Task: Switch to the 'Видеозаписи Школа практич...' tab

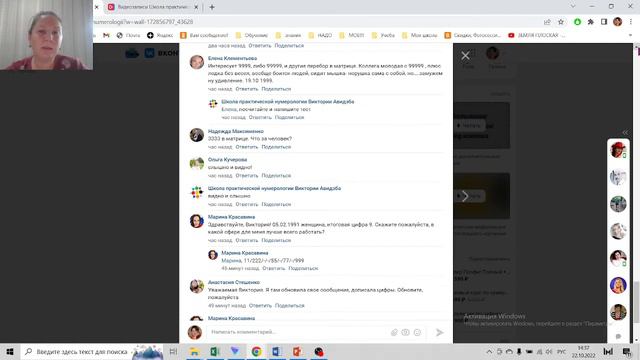Action: click(x=152, y=7)
